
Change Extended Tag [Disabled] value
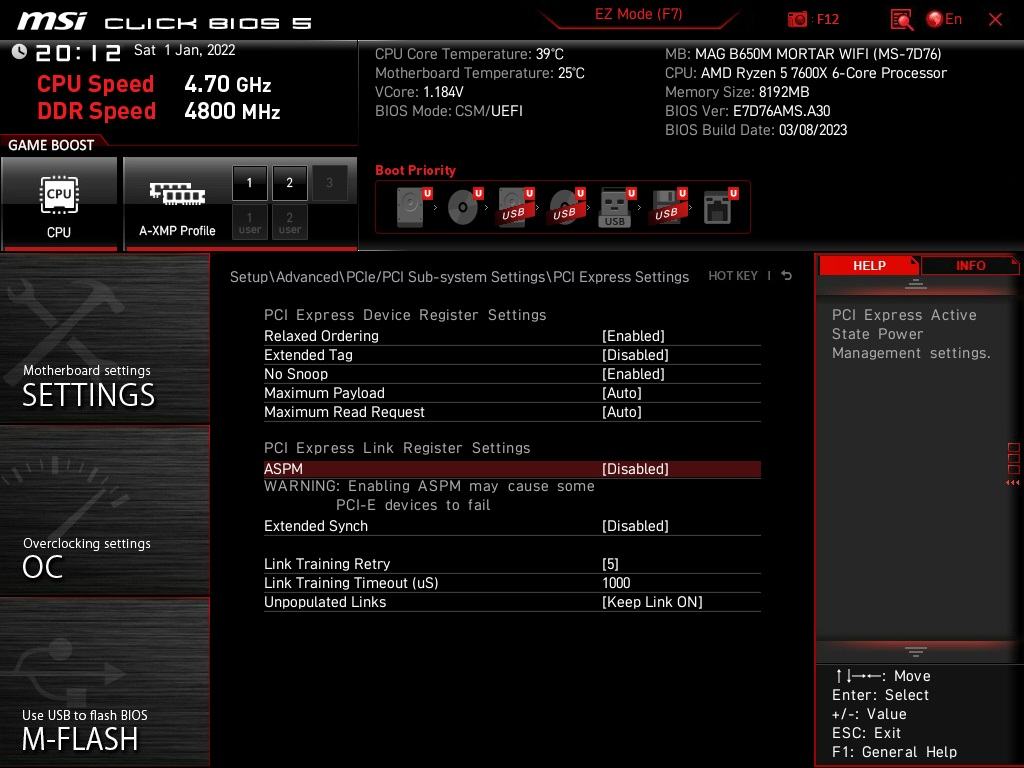point(635,355)
